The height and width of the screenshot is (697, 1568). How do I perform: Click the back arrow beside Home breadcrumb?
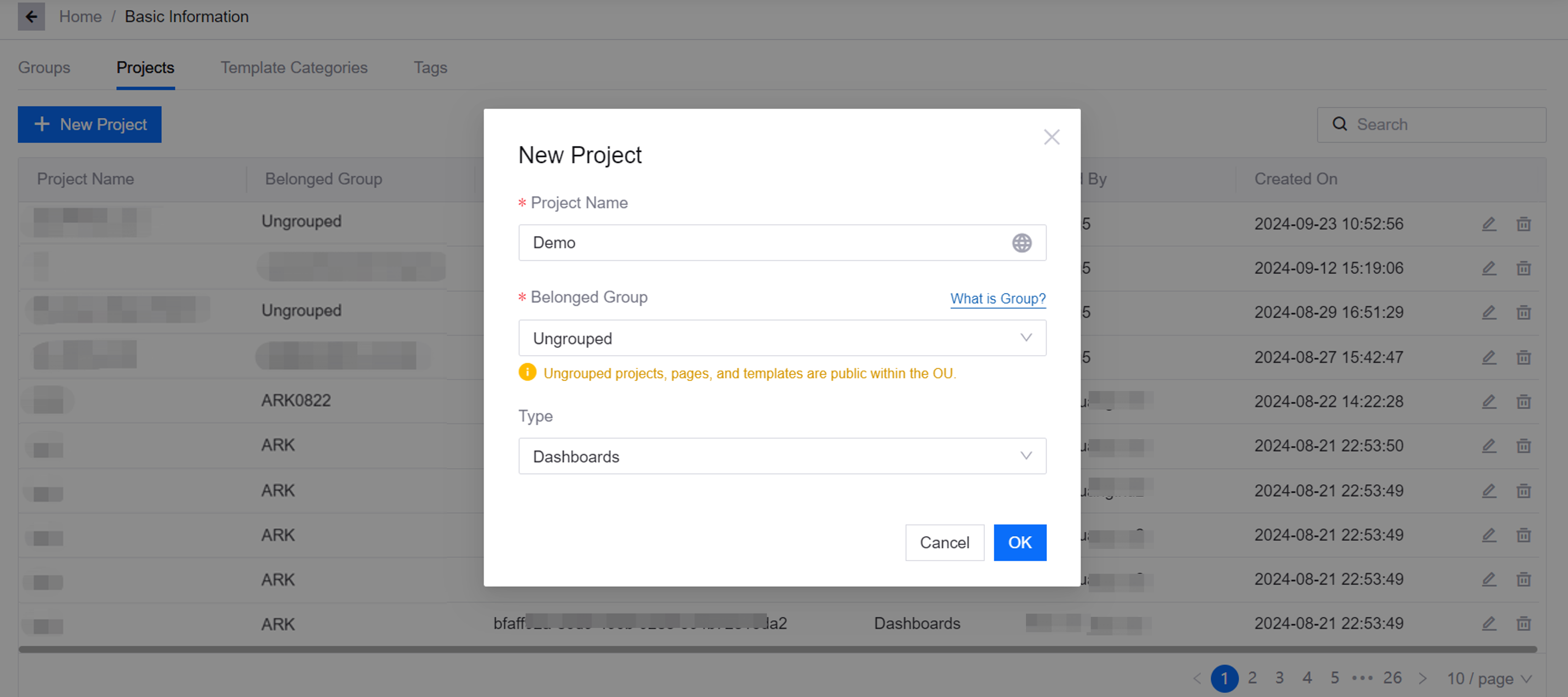coord(31,16)
